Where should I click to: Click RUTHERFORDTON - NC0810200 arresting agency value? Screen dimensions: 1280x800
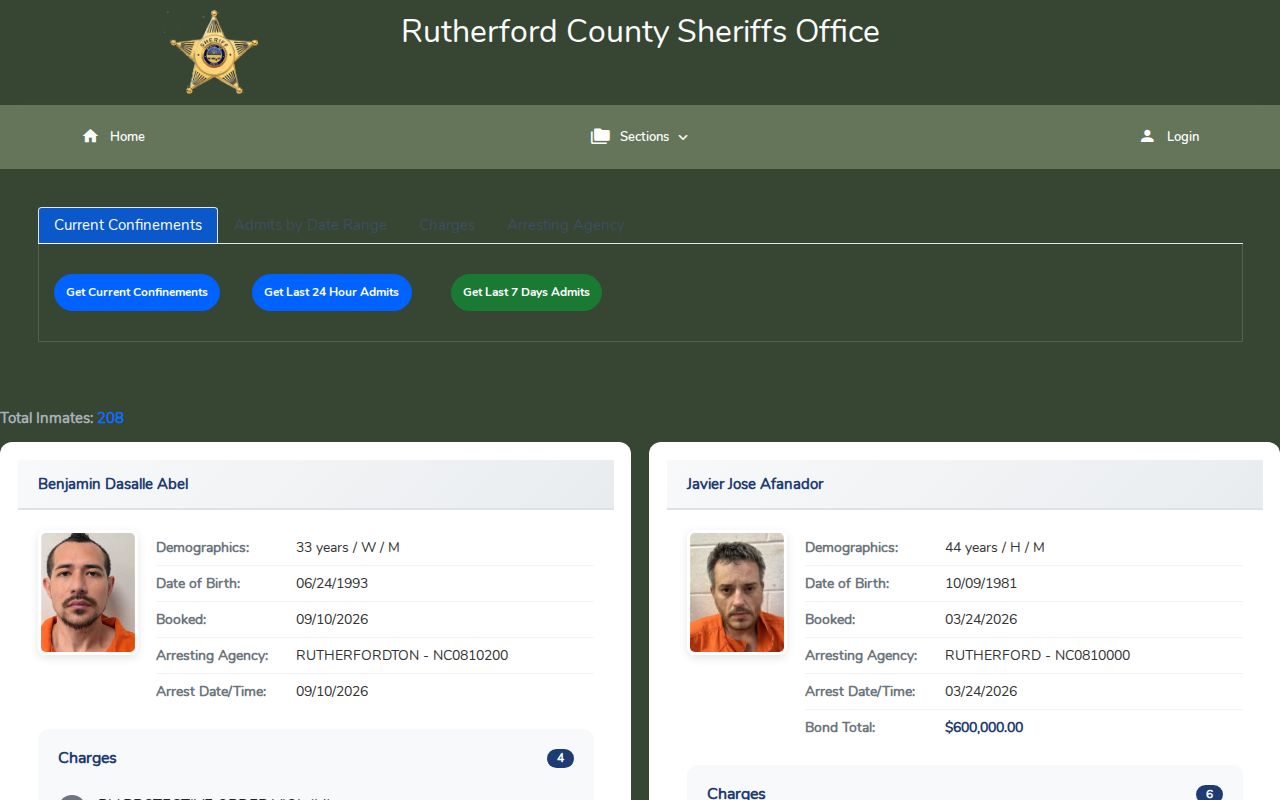pos(402,655)
